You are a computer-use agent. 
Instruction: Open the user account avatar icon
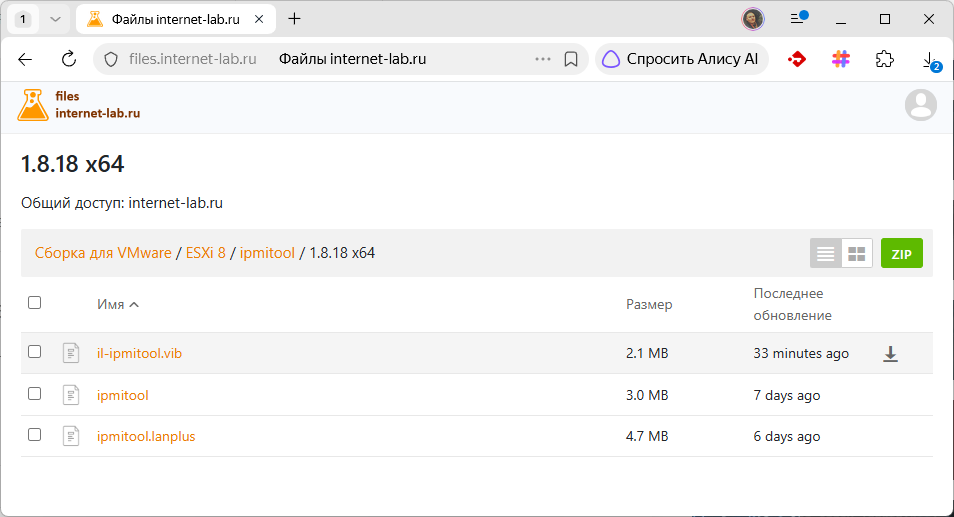pos(921,105)
